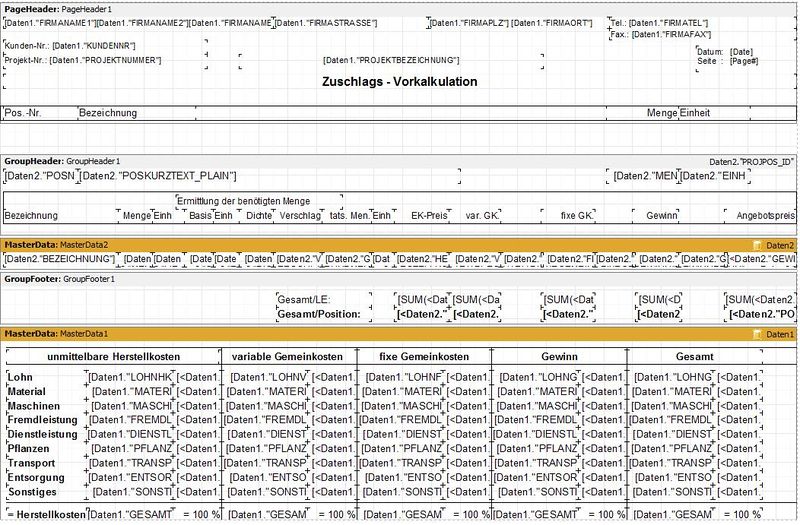Click the Basis column label

pyautogui.click(x=200, y=216)
